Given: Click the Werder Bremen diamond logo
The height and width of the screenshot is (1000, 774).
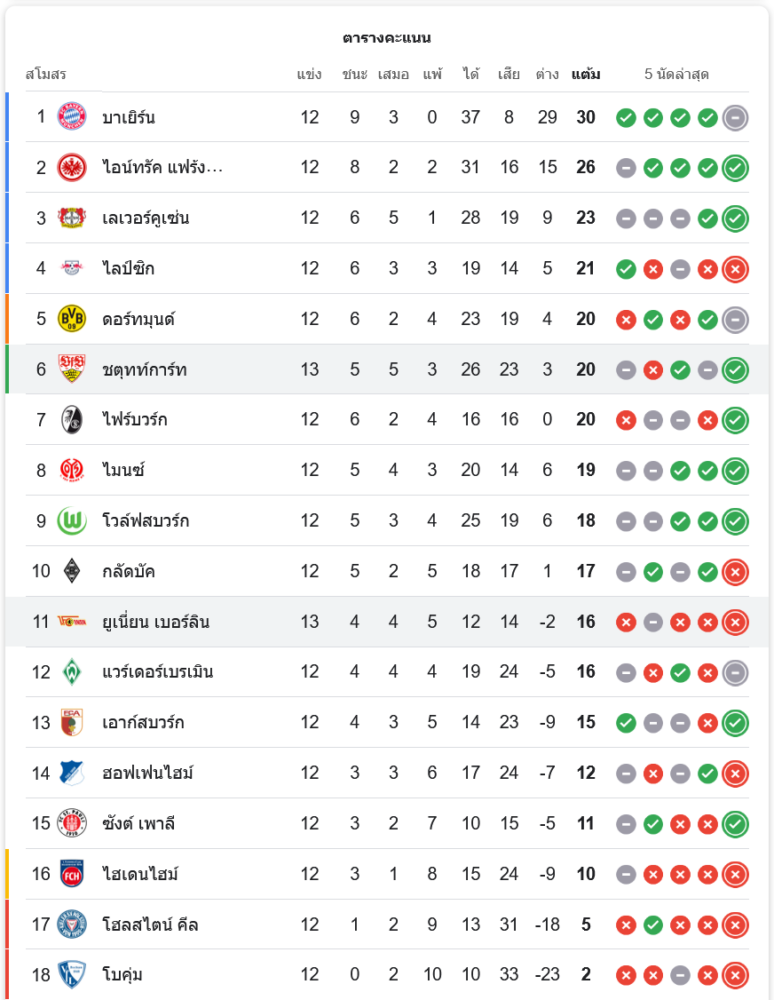Looking at the screenshot, I should coord(72,671).
